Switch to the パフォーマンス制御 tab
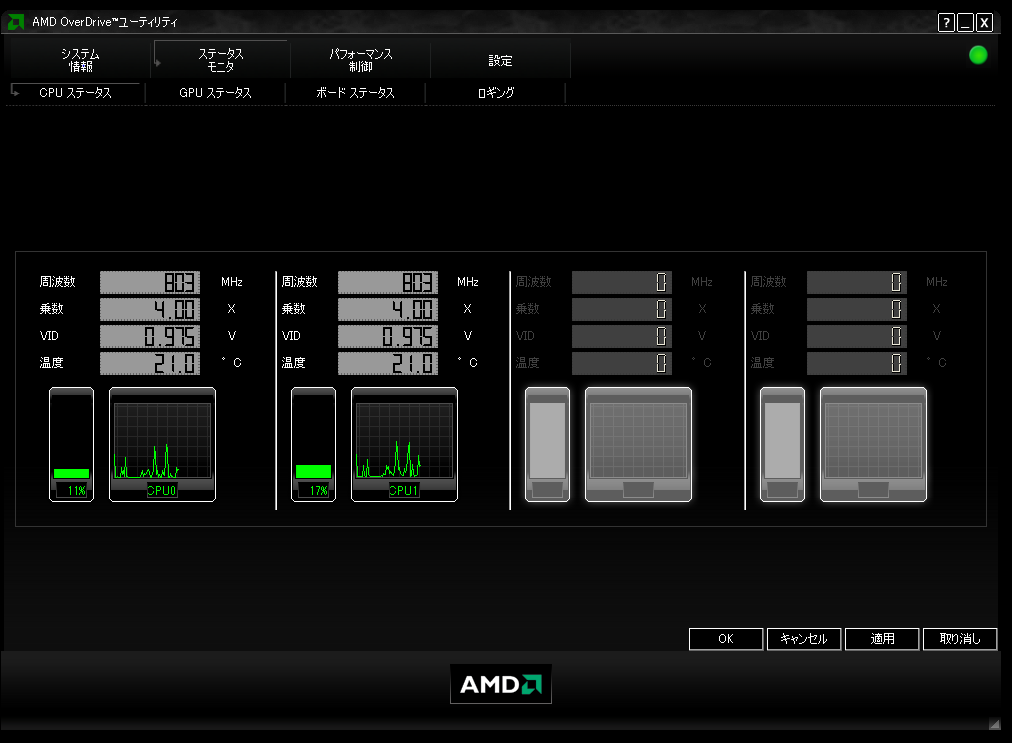1012x743 pixels. pyautogui.click(x=361, y=60)
